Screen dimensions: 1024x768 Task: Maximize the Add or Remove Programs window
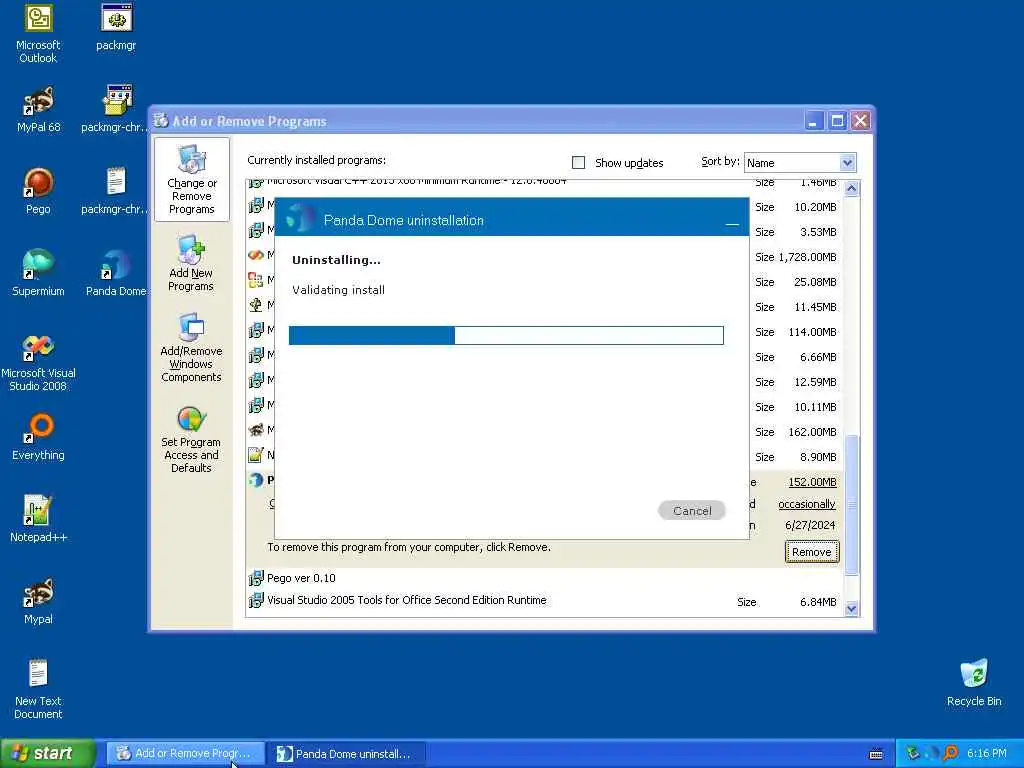[837, 121]
